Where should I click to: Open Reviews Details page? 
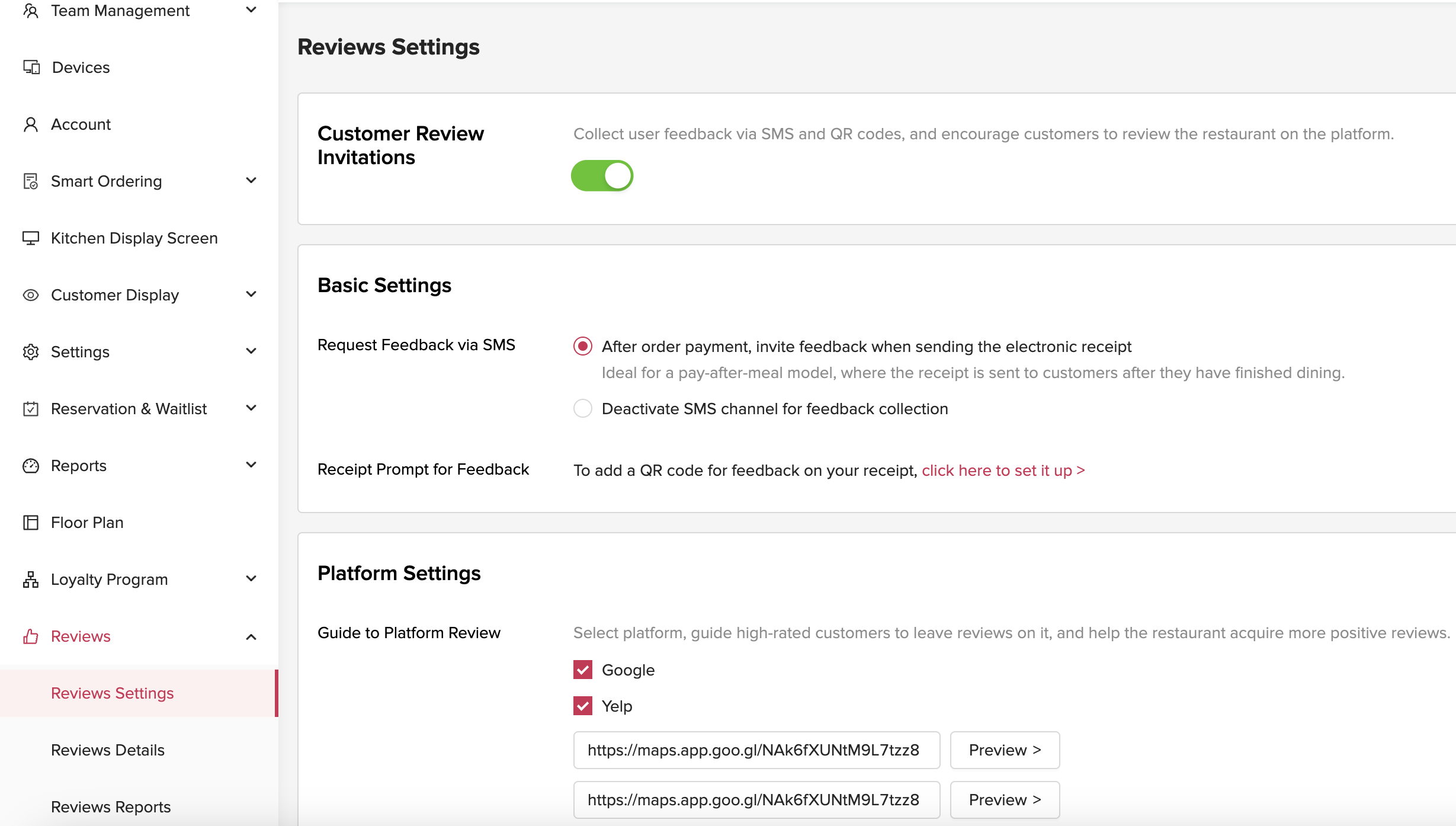coord(108,750)
